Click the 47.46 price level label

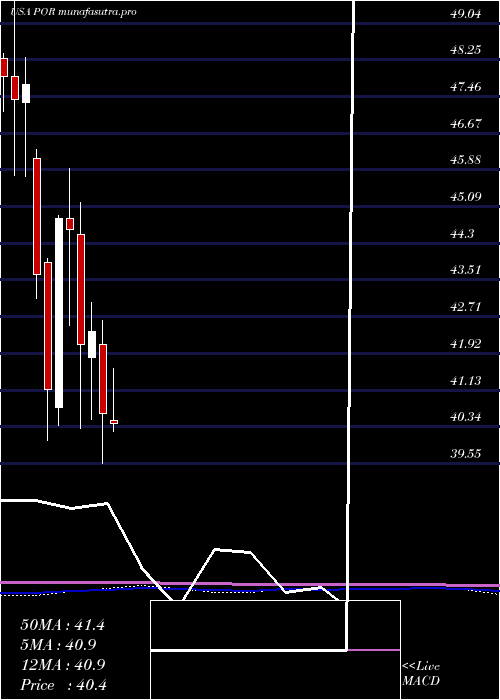pyautogui.click(x=465, y=87)
